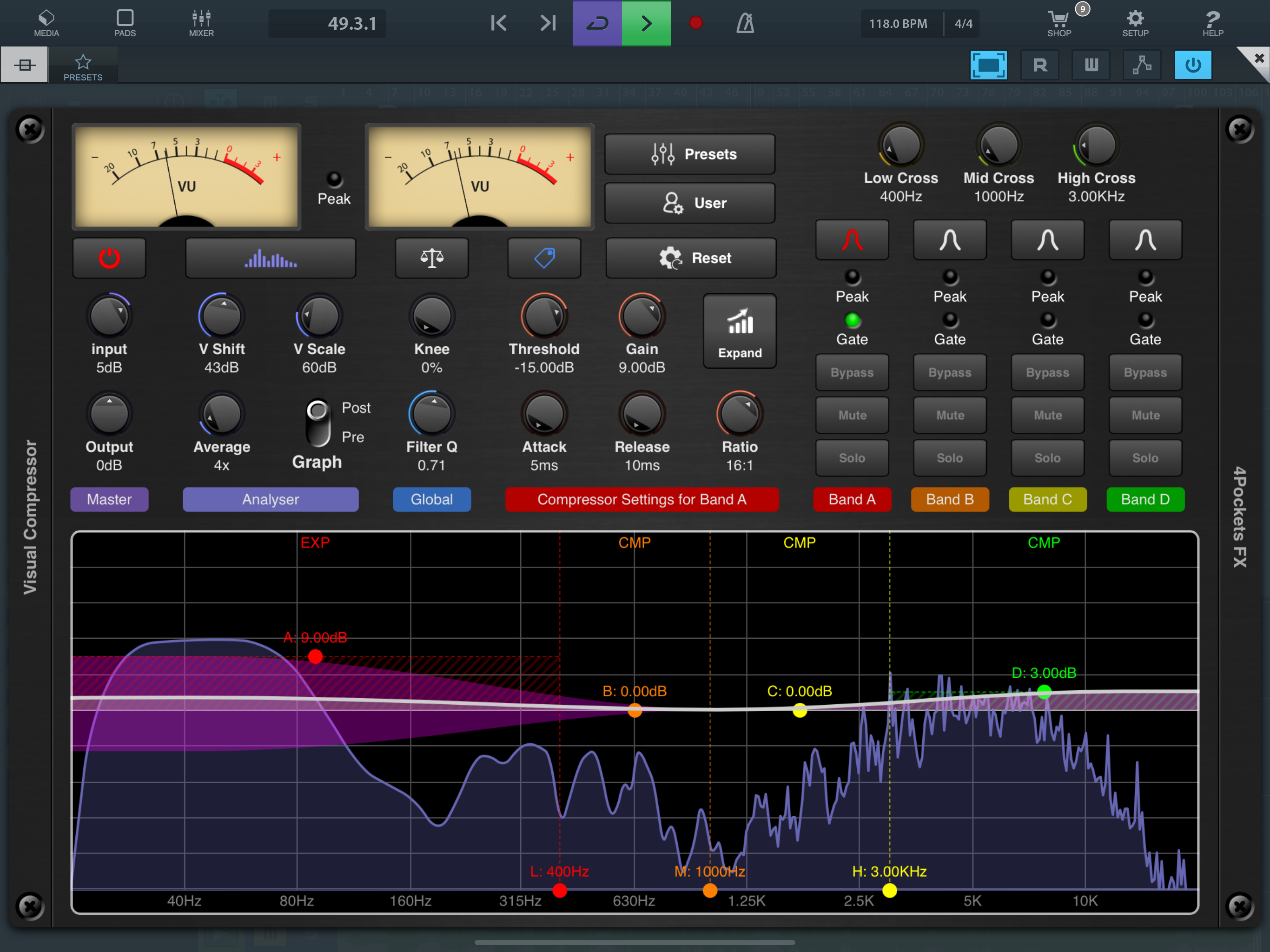Image resolution: width=1270 pixels, height=952 pixels.
Task: Open the starred PRESETS panel
Action: 83,66
